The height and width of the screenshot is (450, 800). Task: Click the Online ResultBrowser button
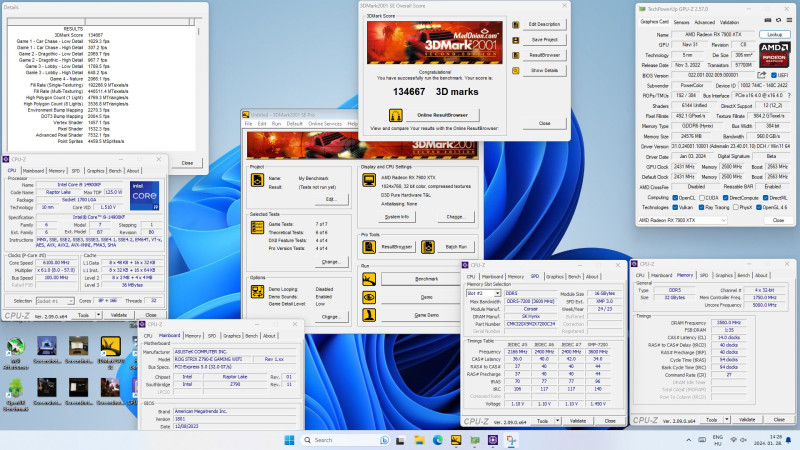click(x=442, y=115)
